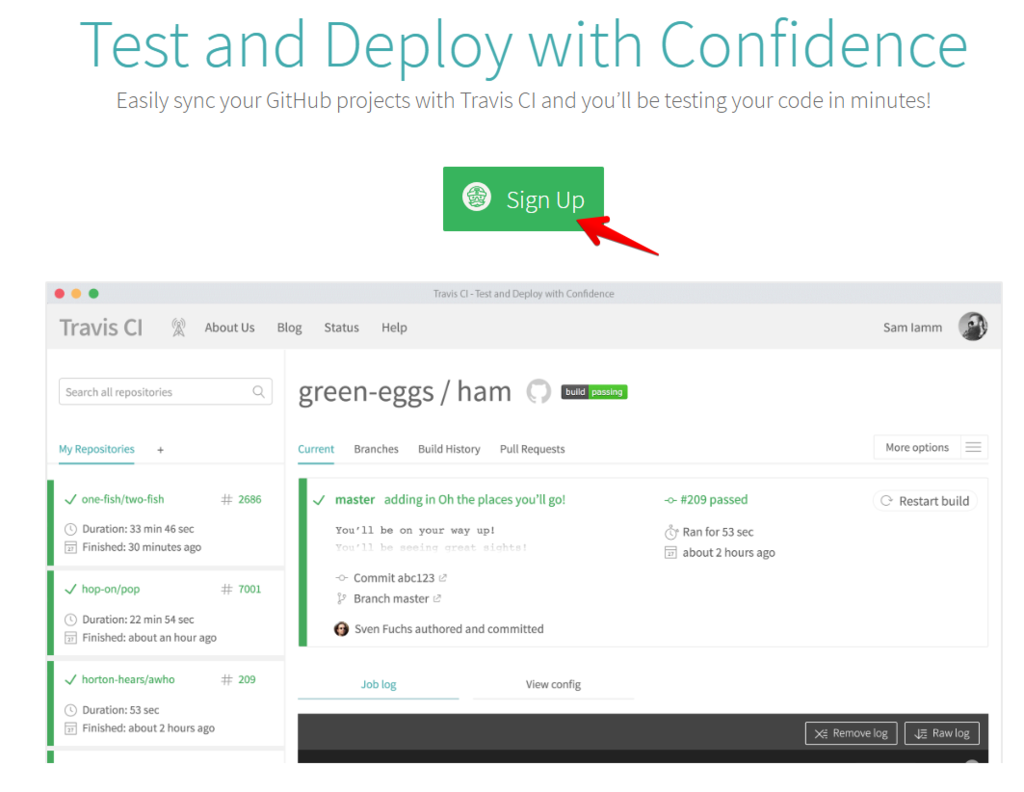Switch to the View config tab

[553, 684]
